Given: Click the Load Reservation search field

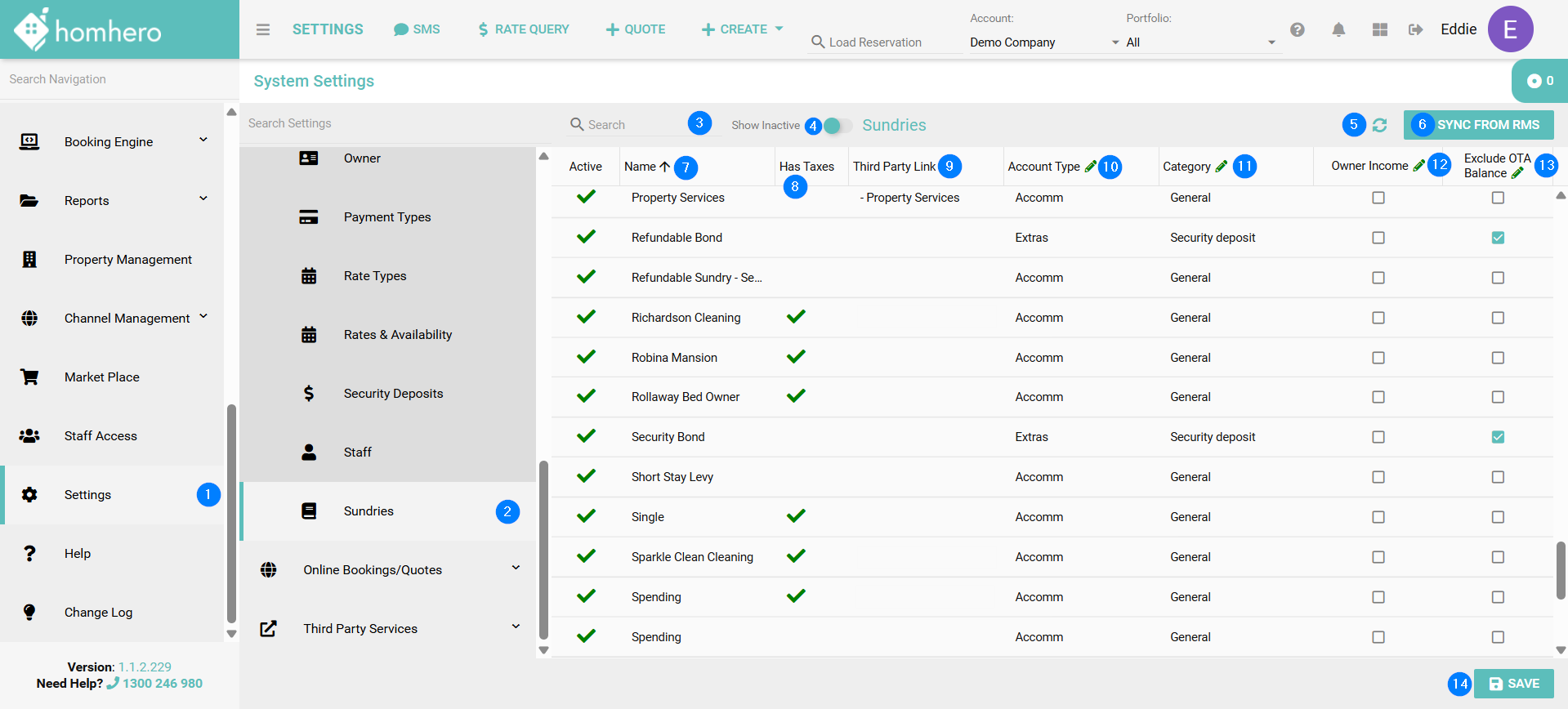Looking at the screenshot, I should click(x=887, y=42).
